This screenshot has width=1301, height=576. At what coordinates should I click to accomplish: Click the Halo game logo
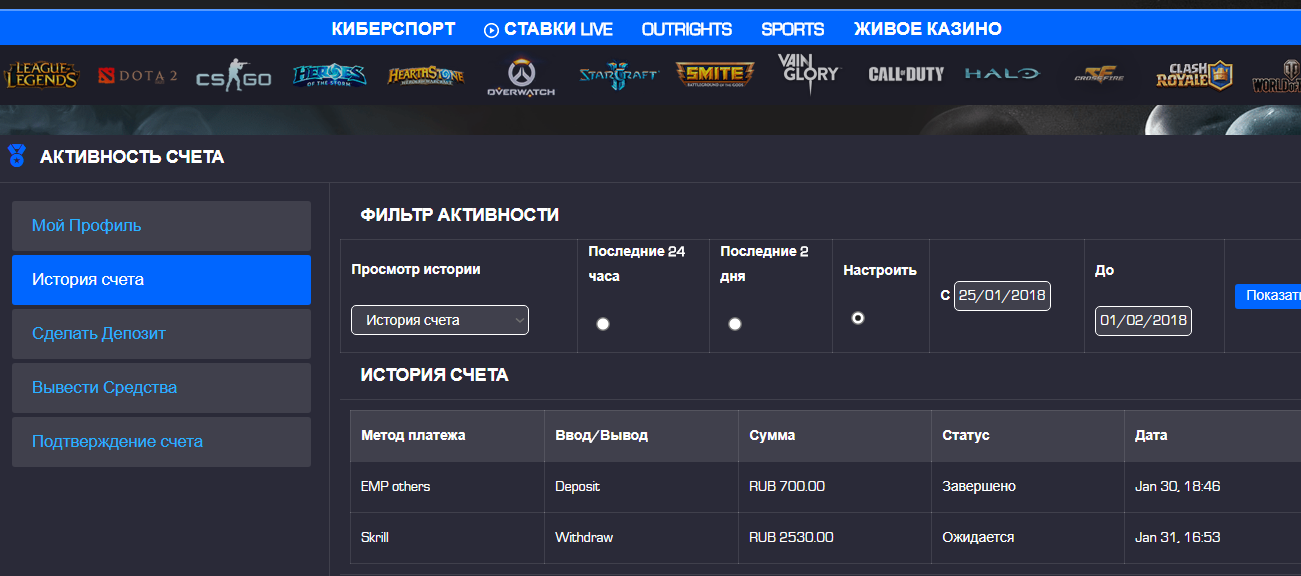coord(1001,73)
